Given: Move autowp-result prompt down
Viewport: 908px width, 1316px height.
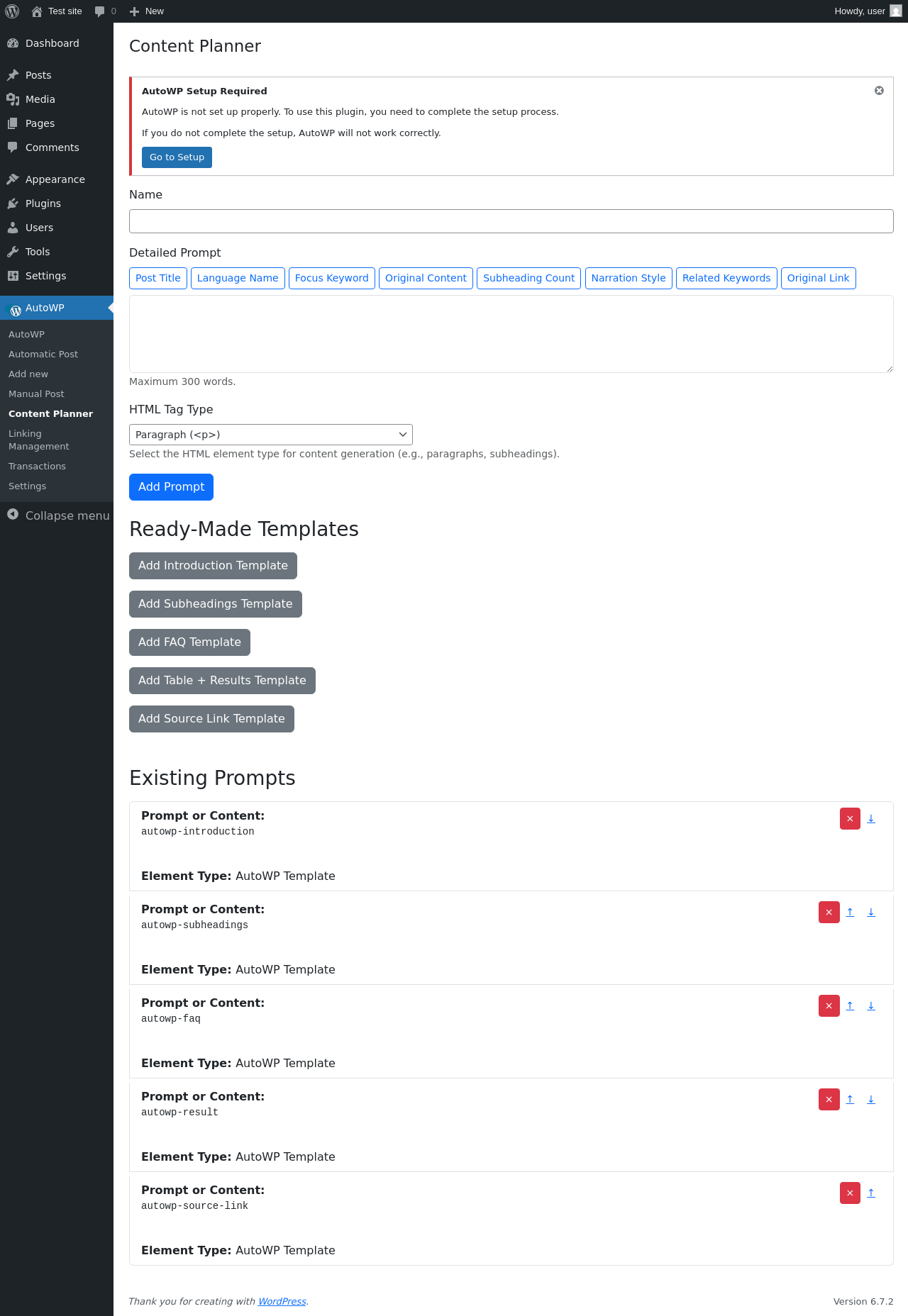Looking at the screenshot, I should [x=871, y=1100].
